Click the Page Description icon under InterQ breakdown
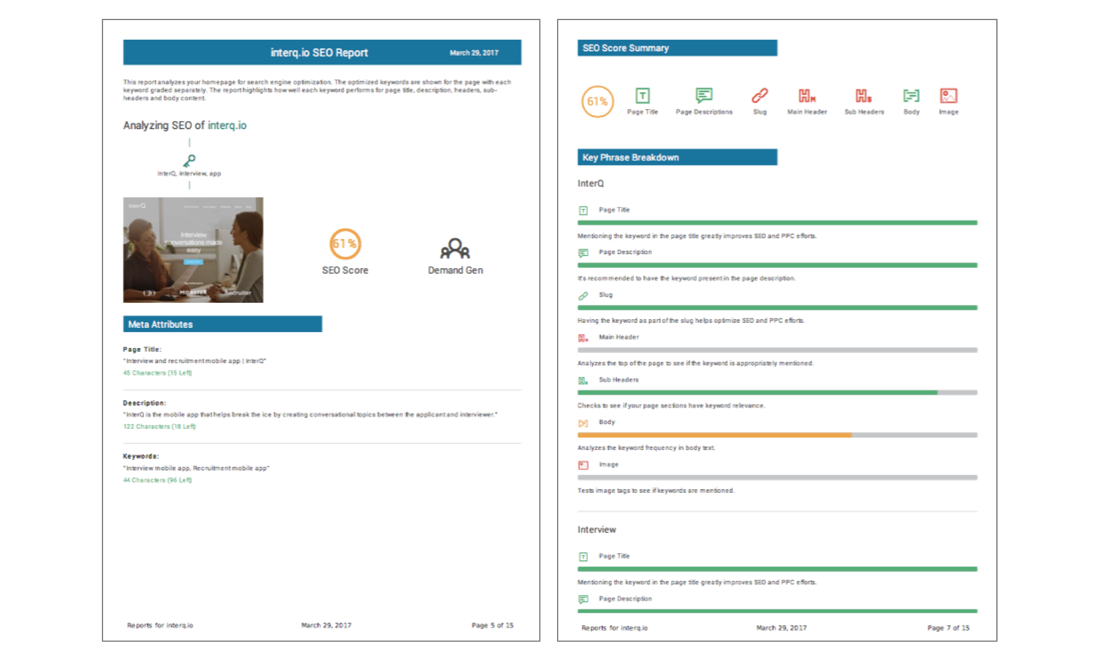 tap(583, 252)
